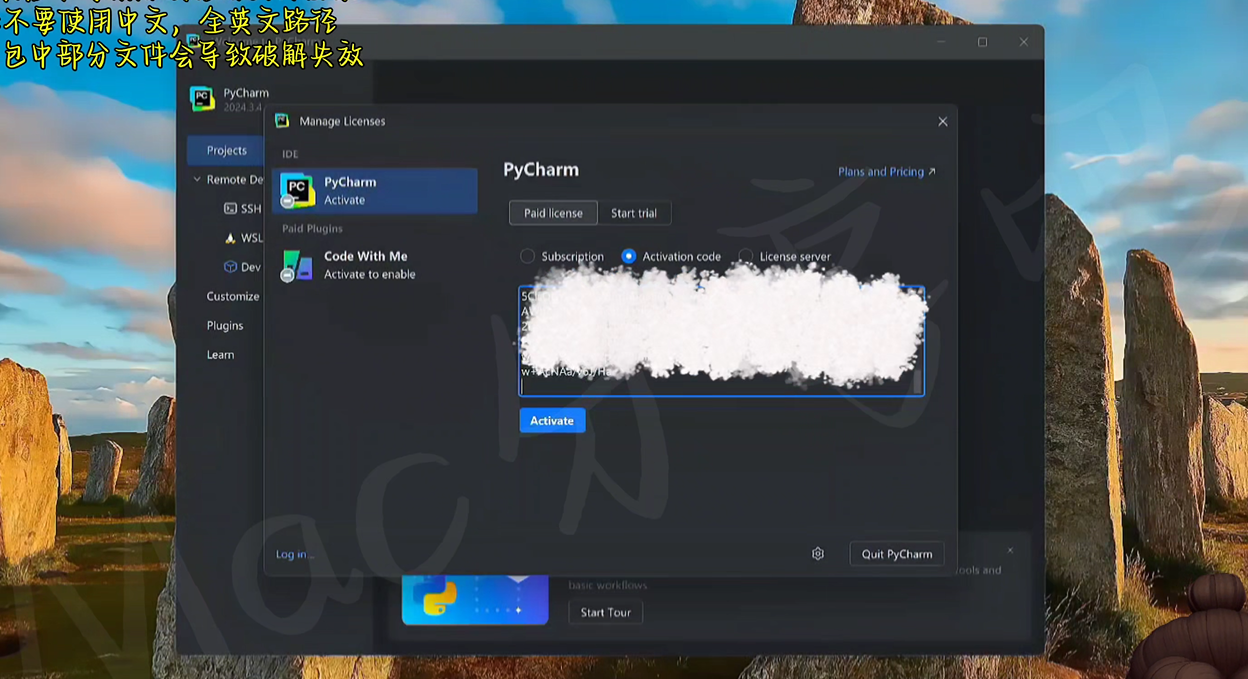The height and width of the screenshot is (679, 1248).
Task: Click the Dev Containers cube icon
Action: click(230, 267)
